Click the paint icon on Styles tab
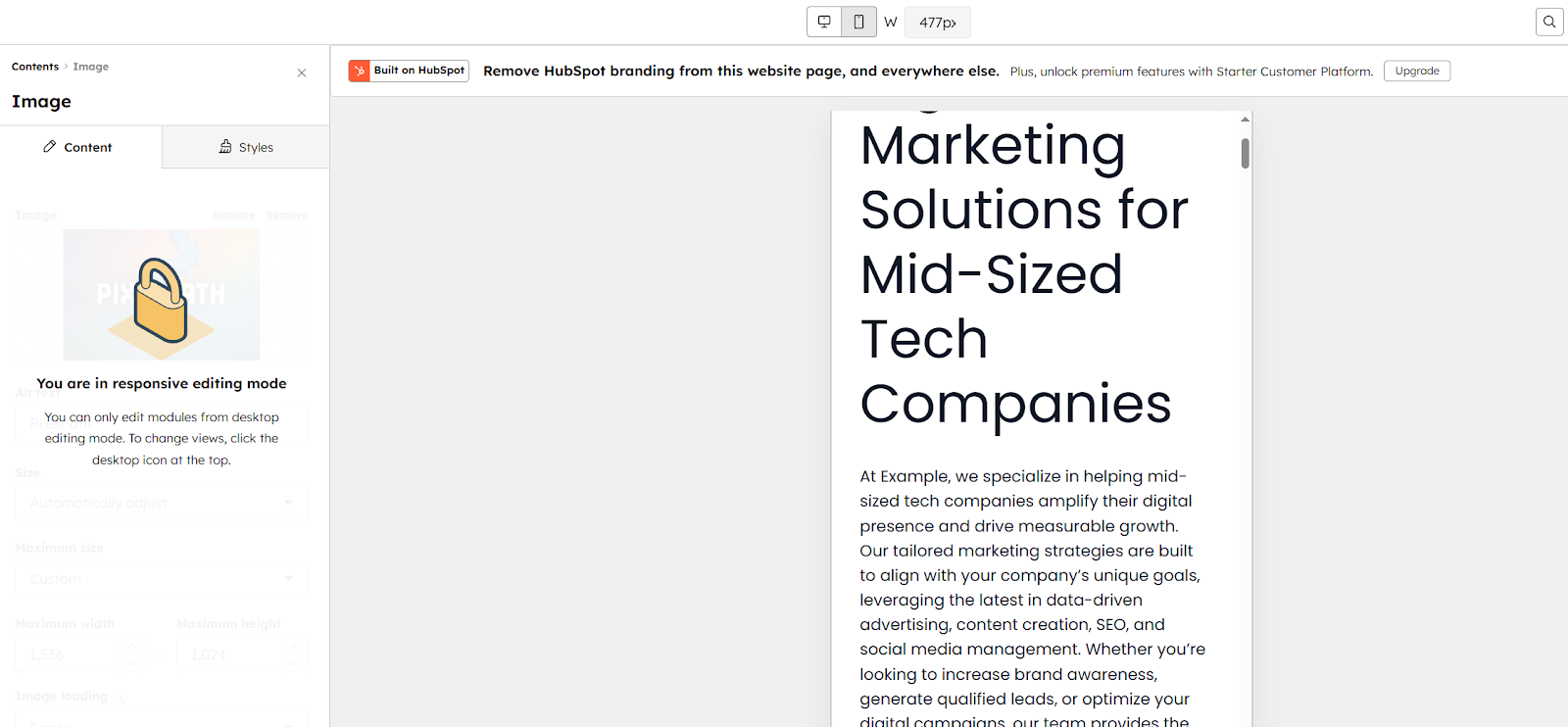Screen dimensions: 1568x727 [225, 146]
